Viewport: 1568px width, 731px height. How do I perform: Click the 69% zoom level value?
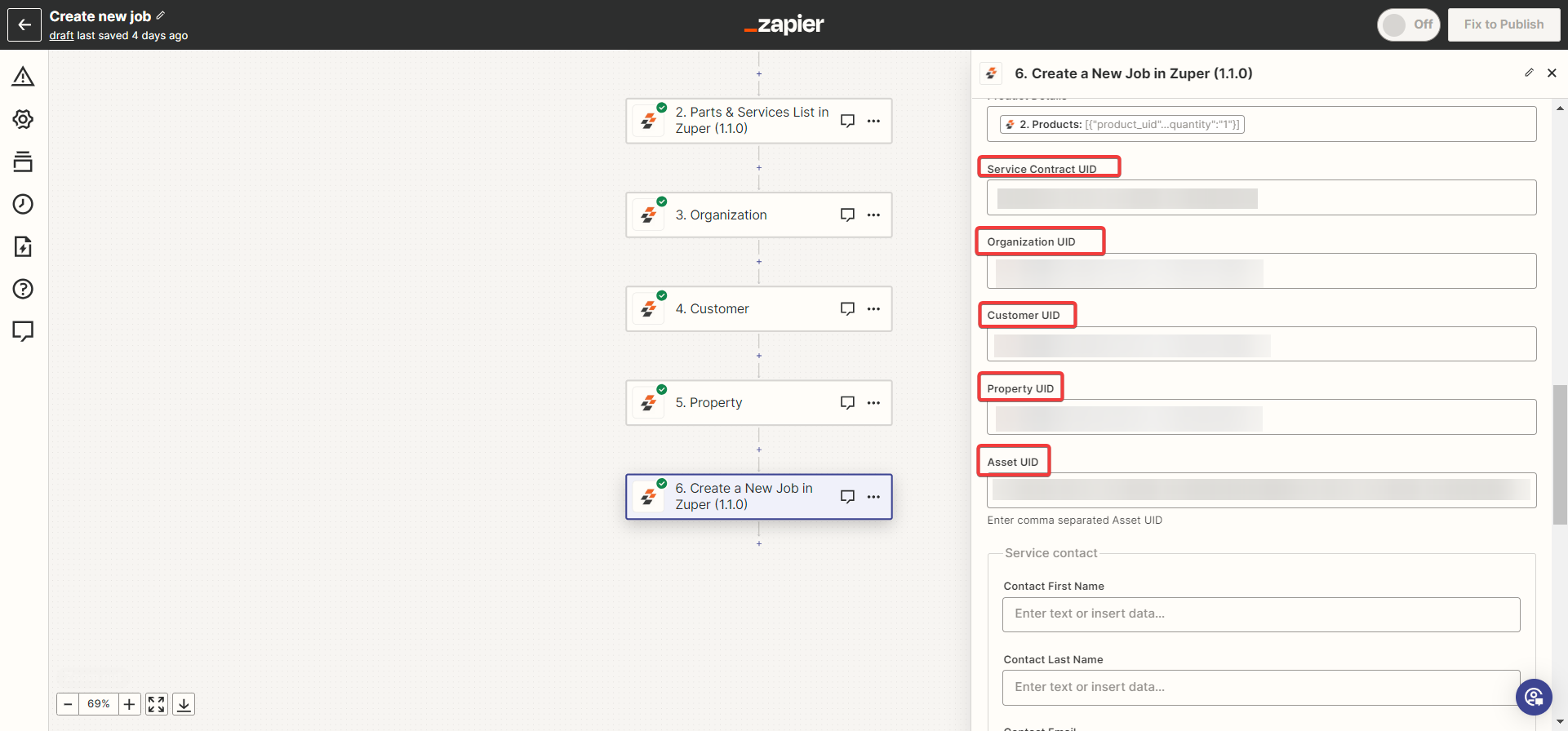(x=99, y=704)
